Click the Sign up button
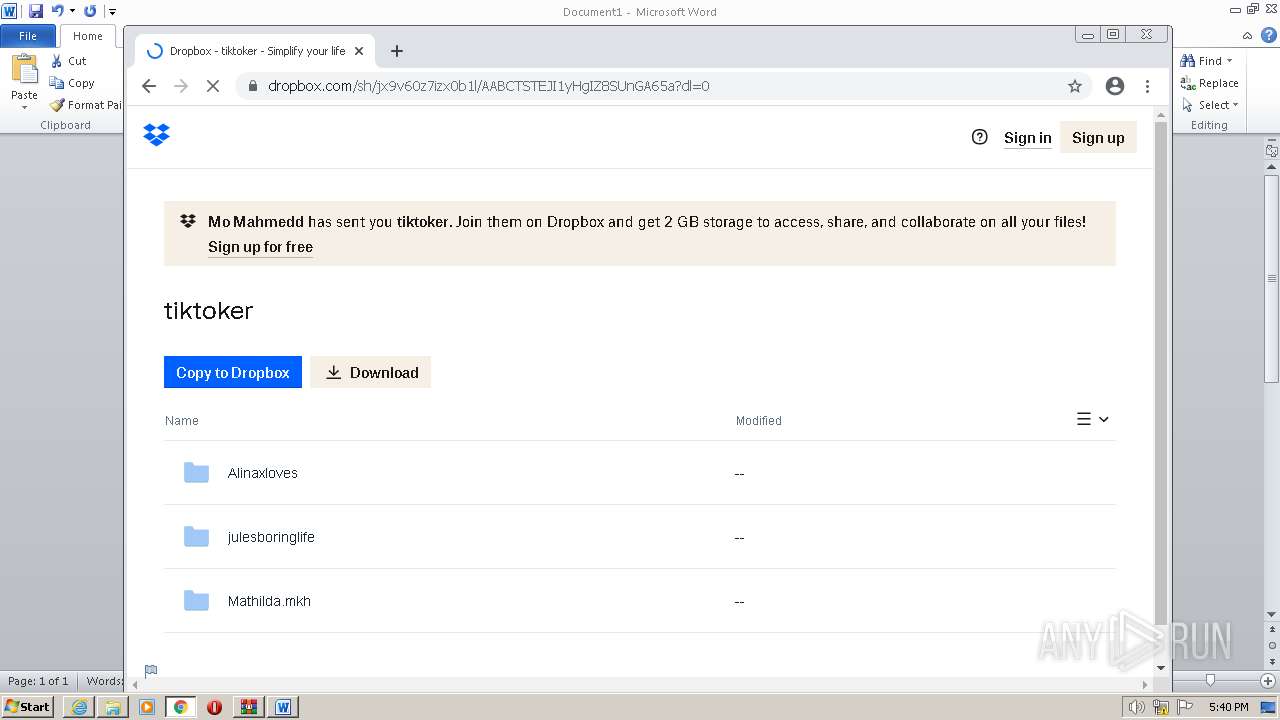This screenshot has width=1280, height=720. (1098, 138)
